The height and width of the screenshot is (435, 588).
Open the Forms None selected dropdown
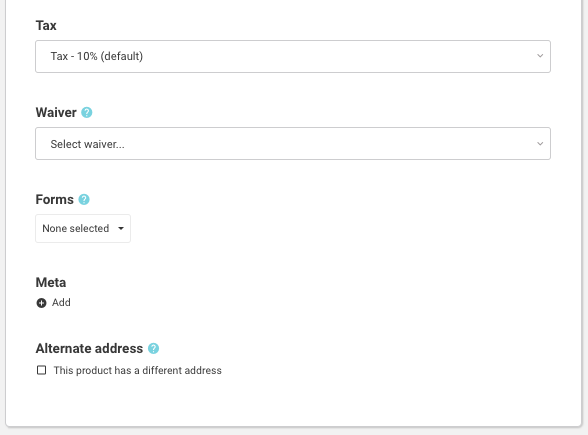tap(83, 228)
